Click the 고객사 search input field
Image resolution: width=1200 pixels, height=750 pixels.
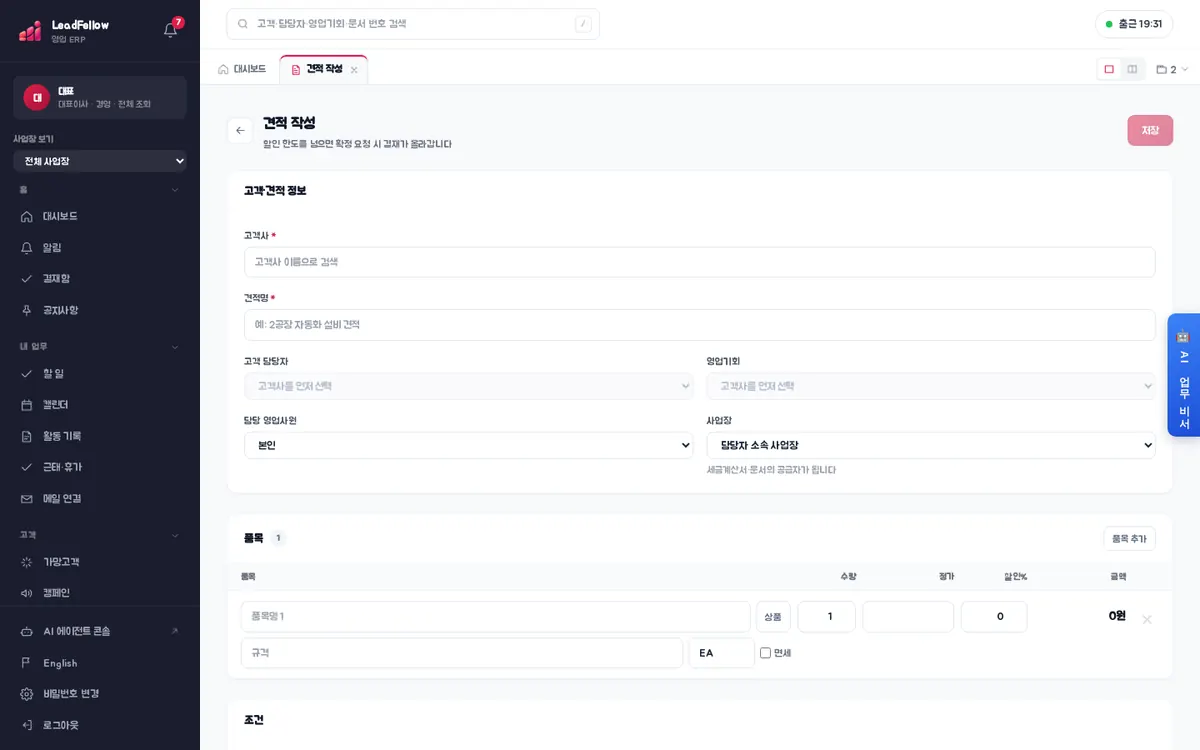(x=700, y=262)
